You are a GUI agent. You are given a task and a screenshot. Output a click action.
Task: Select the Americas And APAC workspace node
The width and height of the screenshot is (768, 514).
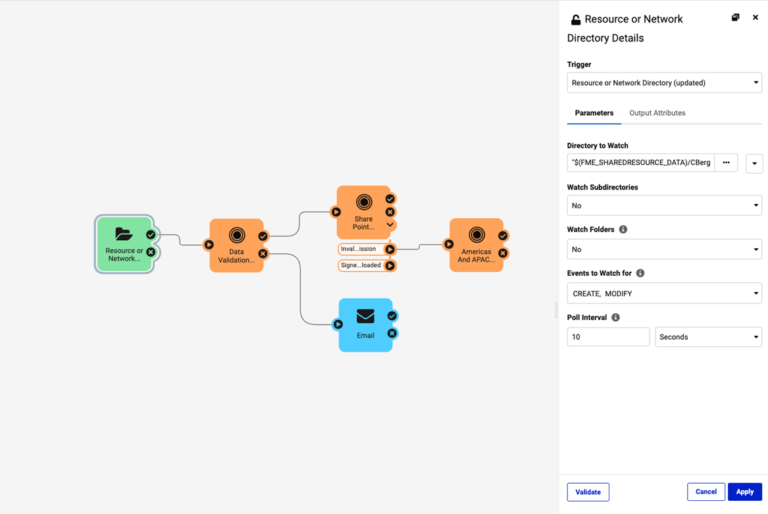[476, 245]
